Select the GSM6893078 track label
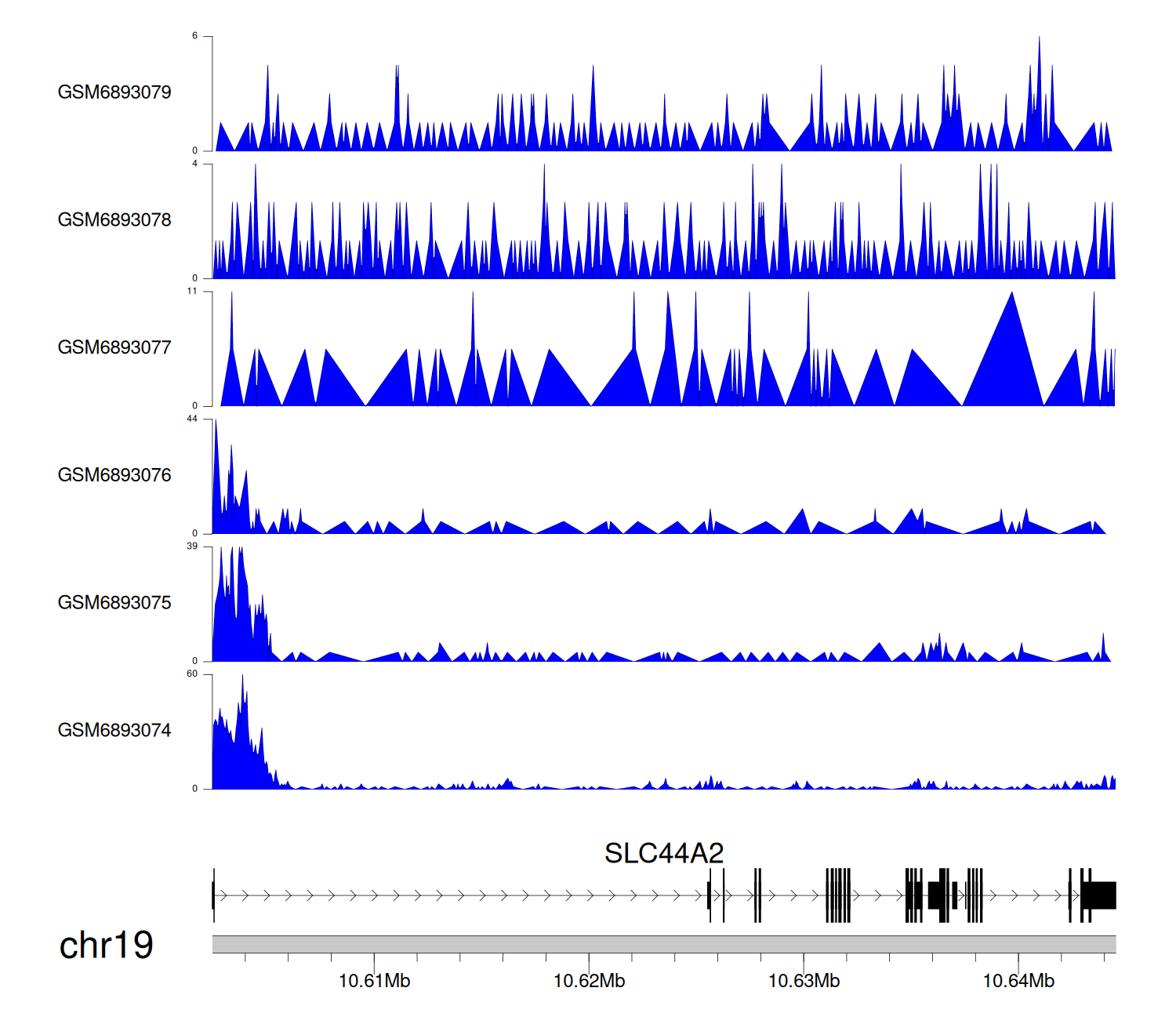The image size is (1176, 1035). coord(114,220)
